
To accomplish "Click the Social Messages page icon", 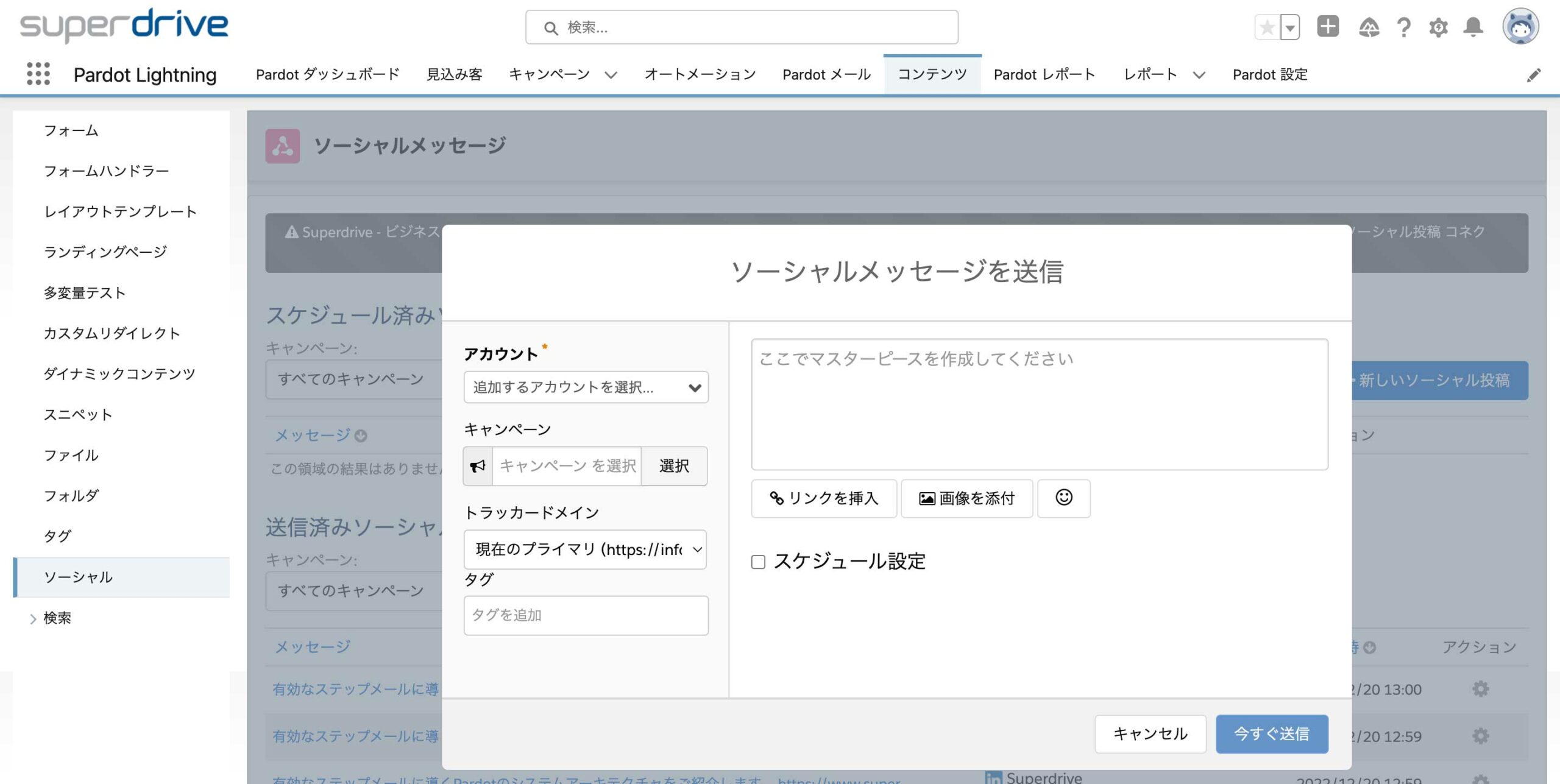I will click(x=283, y=146).
